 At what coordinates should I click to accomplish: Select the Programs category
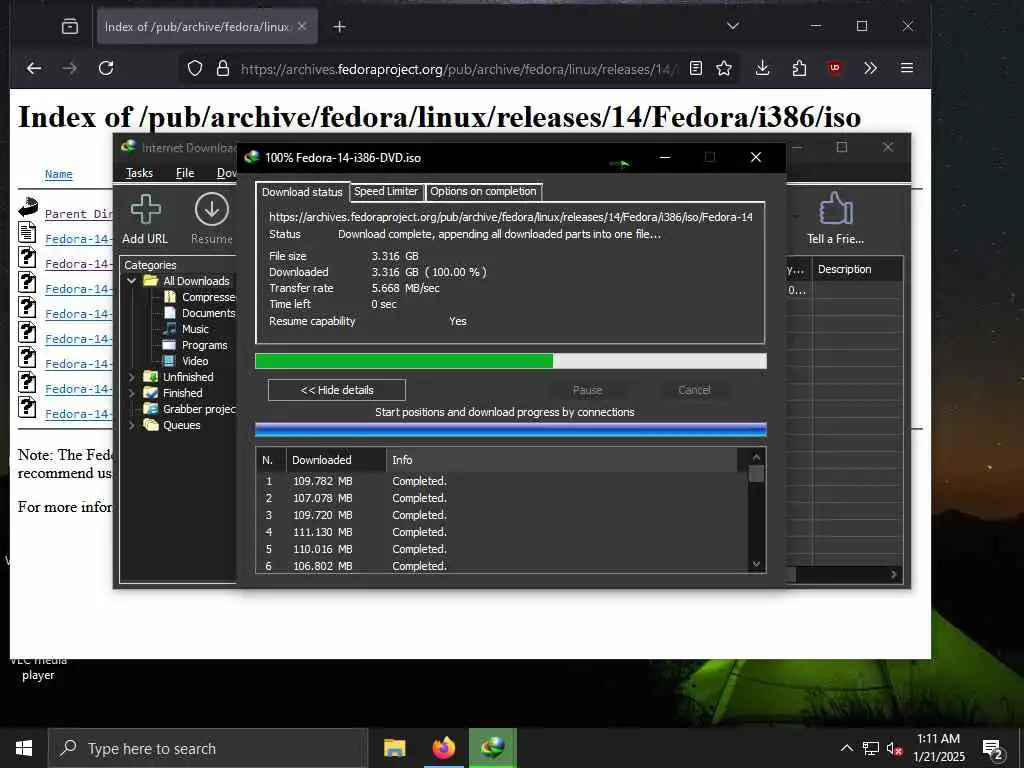(195, 345)
